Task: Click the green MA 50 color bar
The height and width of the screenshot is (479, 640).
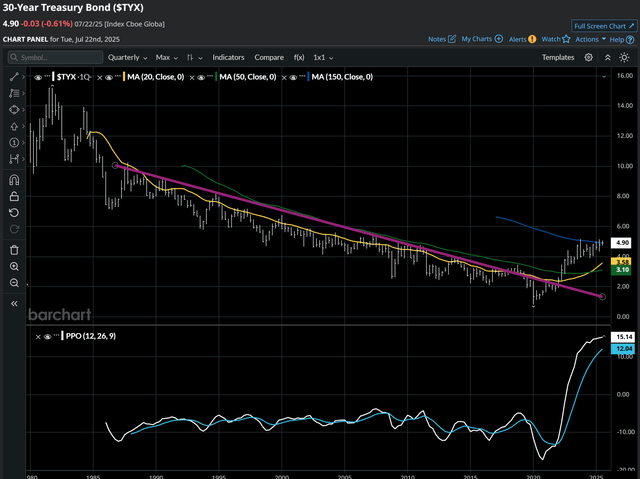Action: tap(216, 77)
